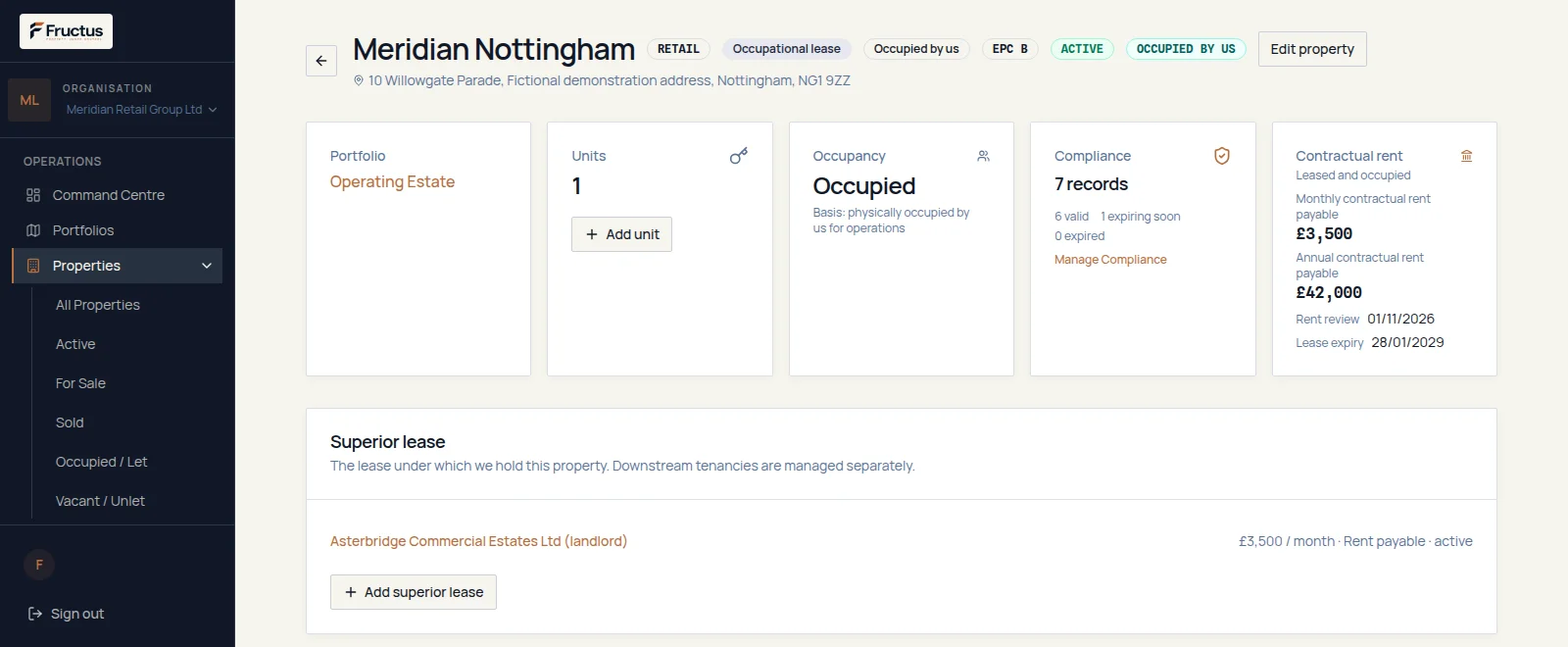Click the lease expiry date 28/01/2029
Screen dimensions: 1568x647
[1407, 342]
